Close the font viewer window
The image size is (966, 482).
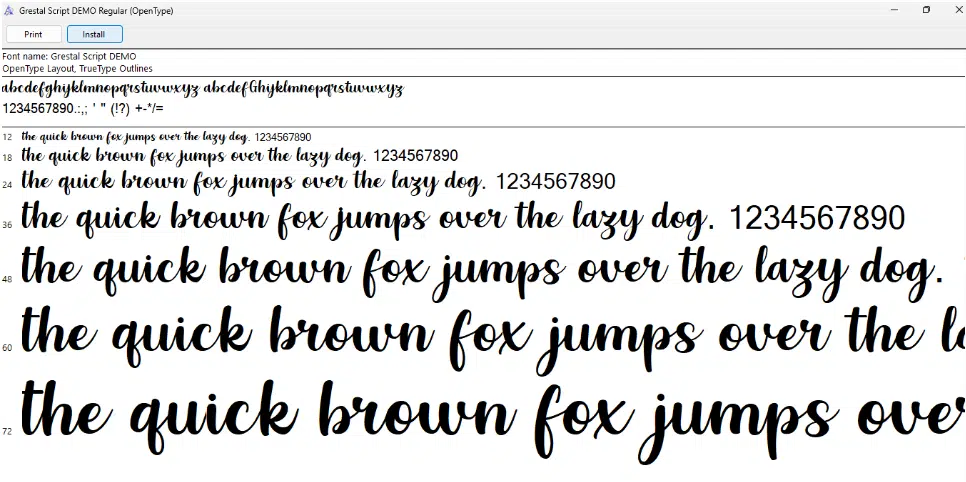tap(957, 10)
